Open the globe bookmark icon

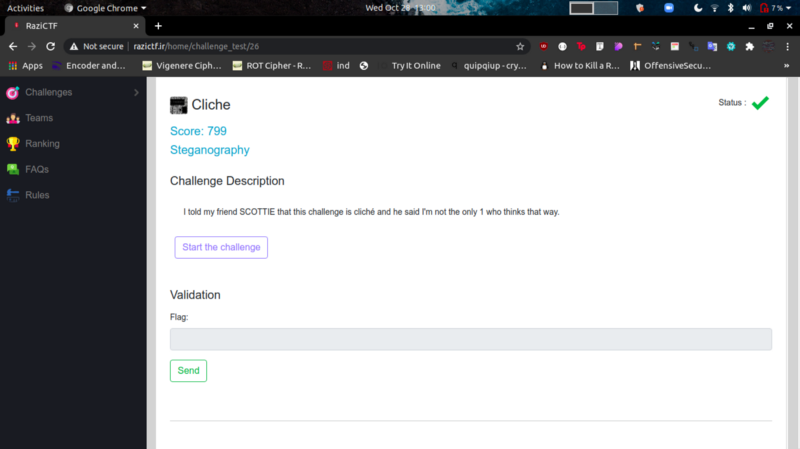(x=364, y=66)
